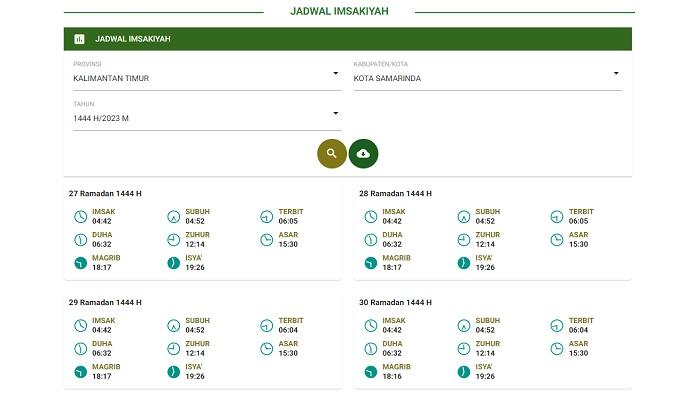Screen dimensions: 700x393
Task: Click Subuh clock icon for 30 Ramadan
Action: (464, 326)
